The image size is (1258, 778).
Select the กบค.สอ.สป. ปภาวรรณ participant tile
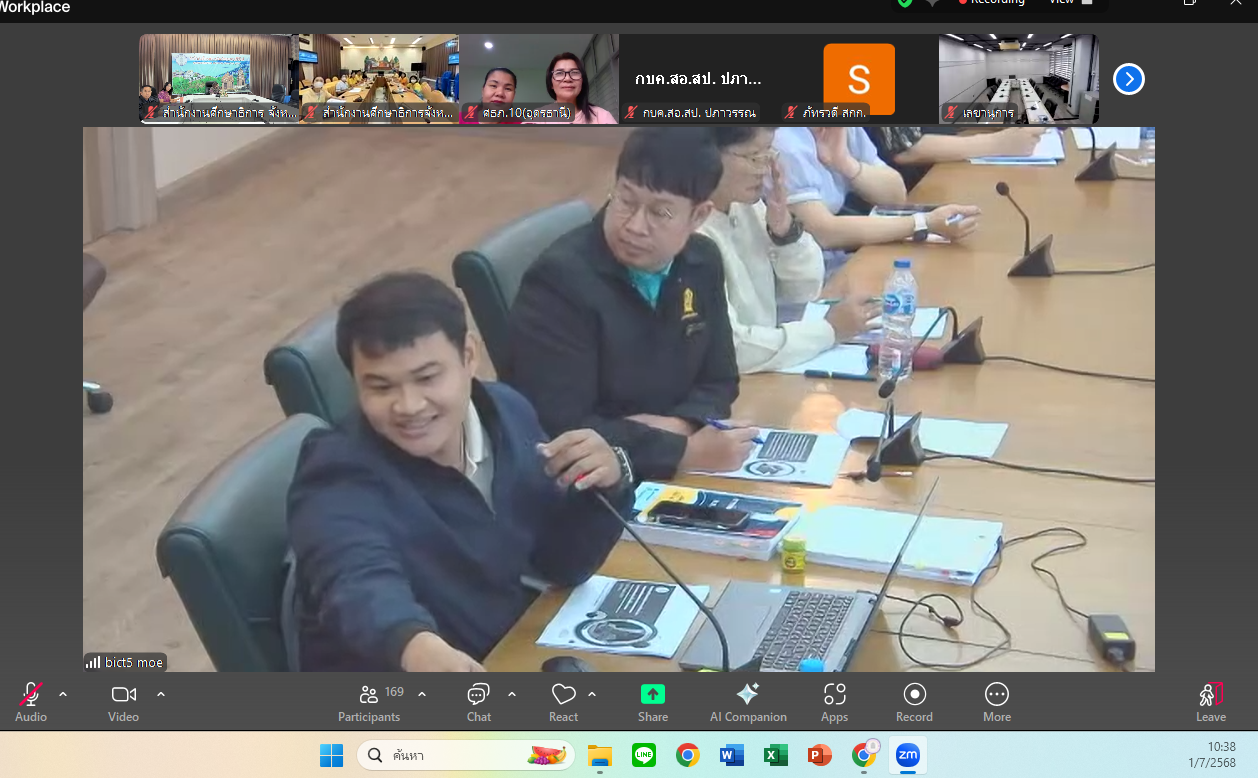(x=699, y=79)
